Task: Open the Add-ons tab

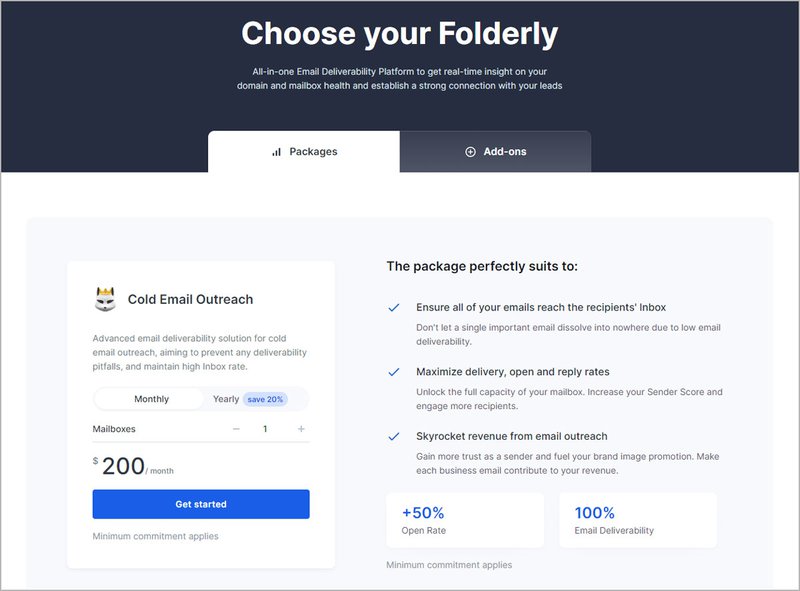Action: (x=495, y=151)
